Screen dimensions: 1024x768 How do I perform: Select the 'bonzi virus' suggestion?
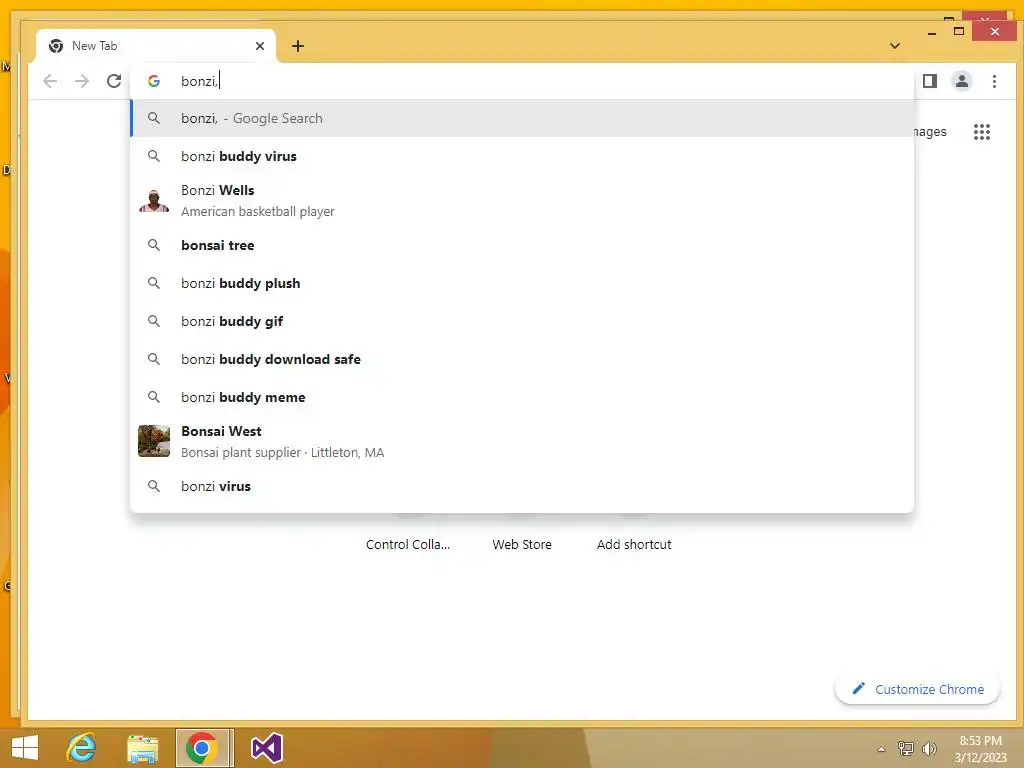pos(522,486)
